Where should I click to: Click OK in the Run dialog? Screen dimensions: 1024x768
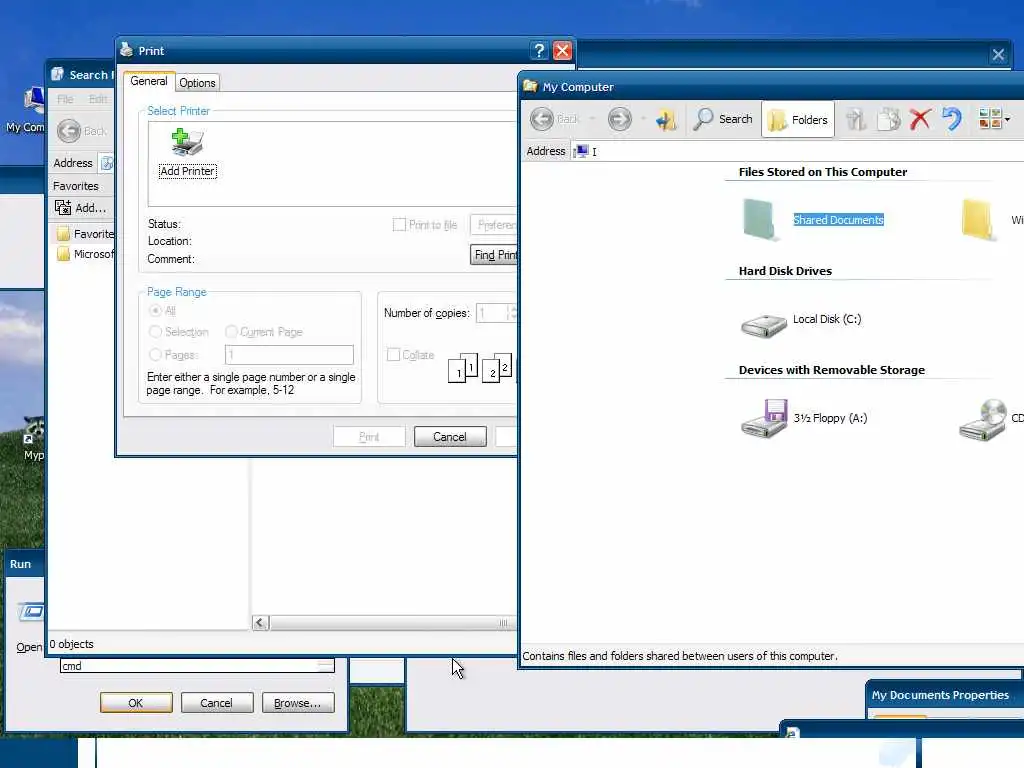point(136,703)
